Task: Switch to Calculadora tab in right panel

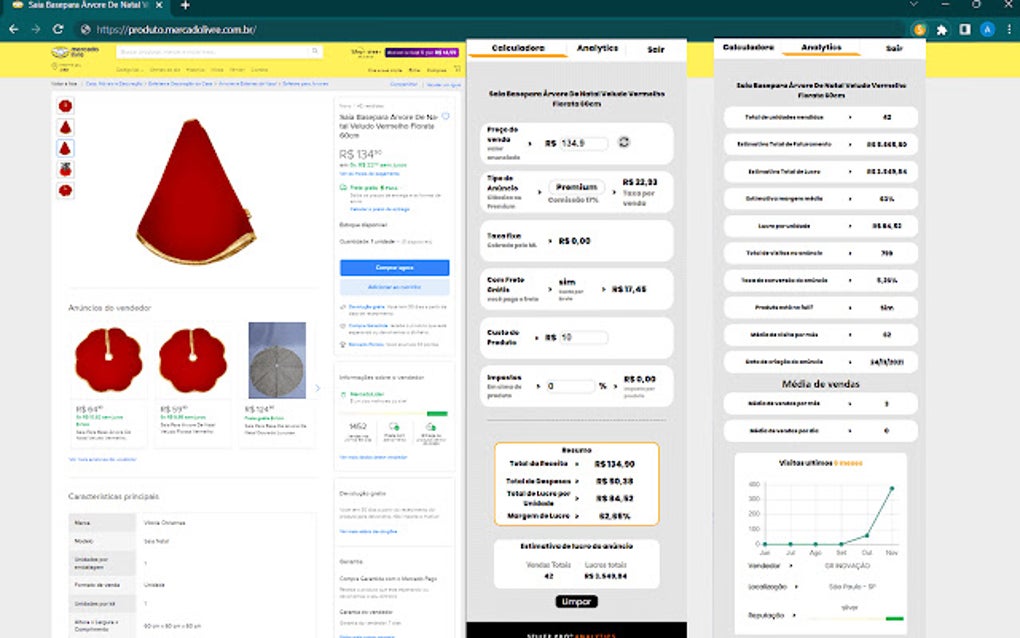Action: [x=748, y=47]
